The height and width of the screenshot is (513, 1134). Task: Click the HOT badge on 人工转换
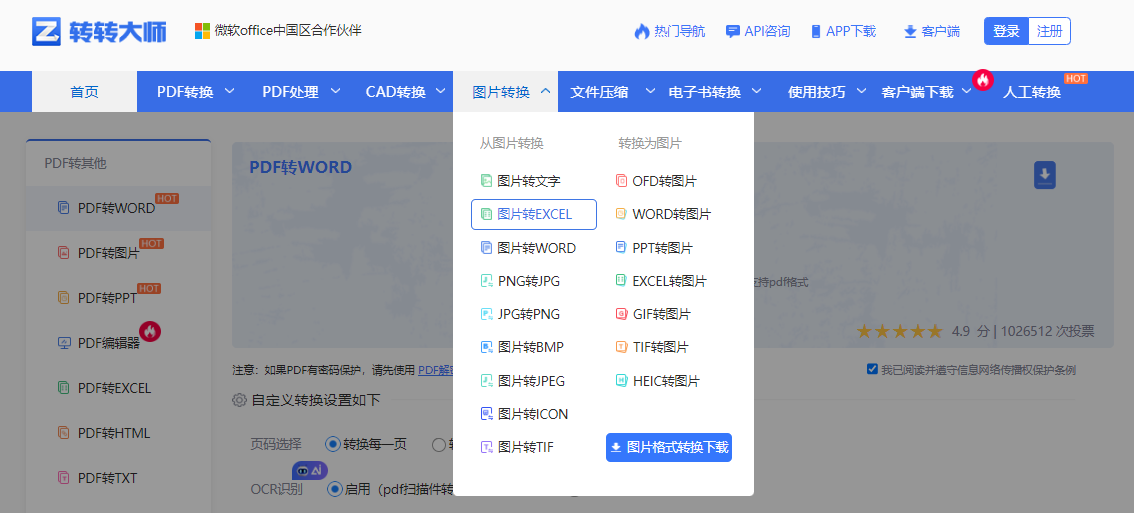tap(1076, 78)
